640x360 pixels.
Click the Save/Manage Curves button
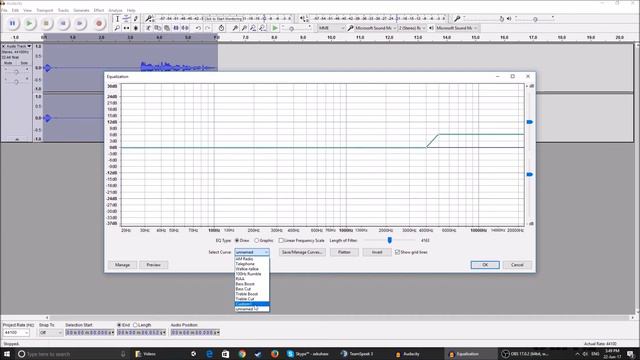pyautogui.click(x=302, y=252)
